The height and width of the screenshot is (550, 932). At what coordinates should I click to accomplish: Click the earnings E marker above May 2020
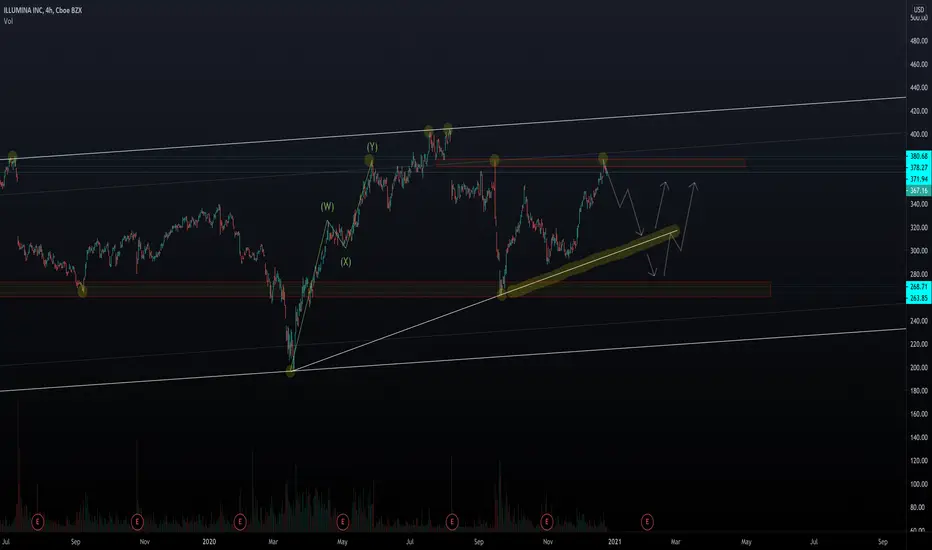click(342, 522)
